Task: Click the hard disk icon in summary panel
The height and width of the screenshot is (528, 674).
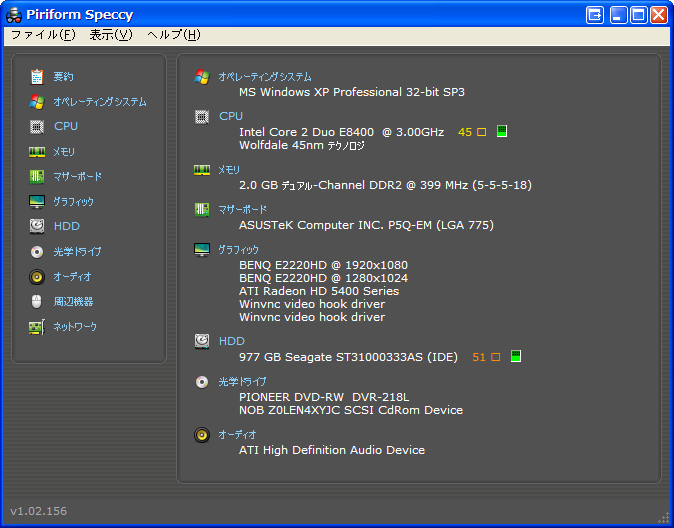Action: 202,341
